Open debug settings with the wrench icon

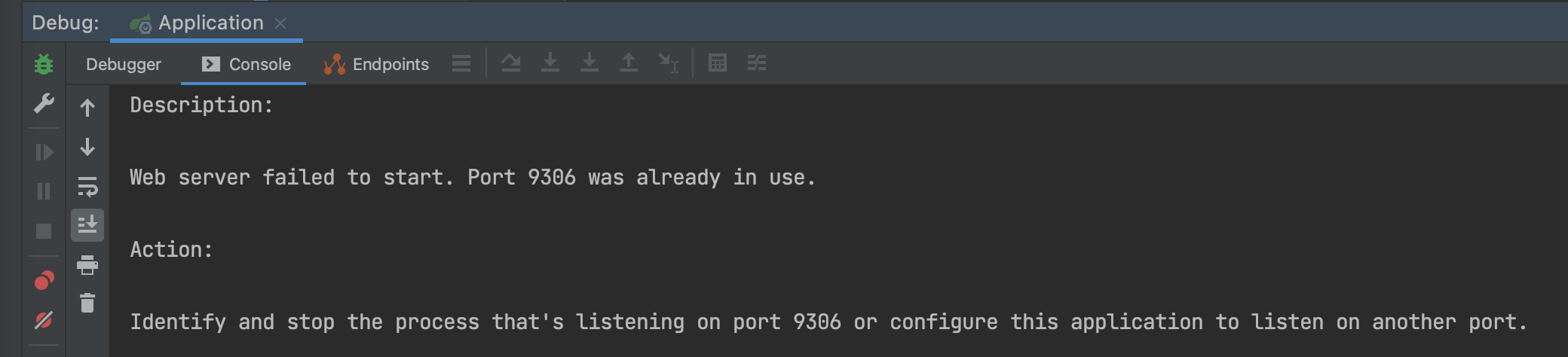(x=44, y=103)
